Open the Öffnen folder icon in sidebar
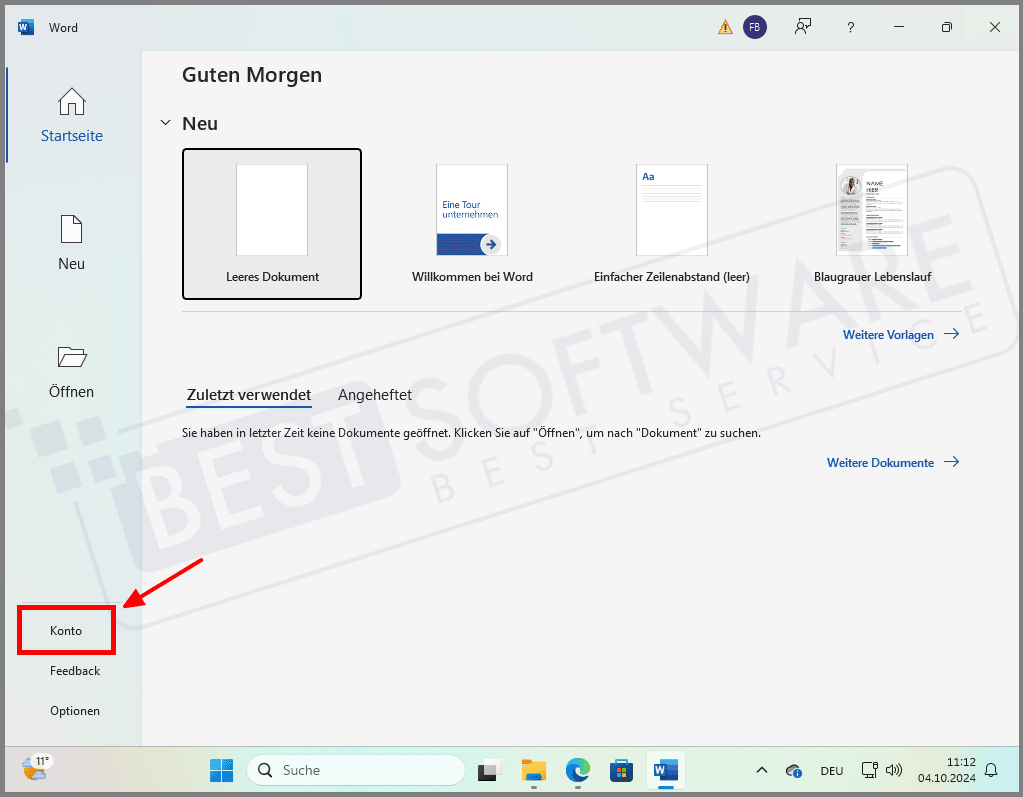This screenshot has width=1023, height=797. (x=72, y=357)
